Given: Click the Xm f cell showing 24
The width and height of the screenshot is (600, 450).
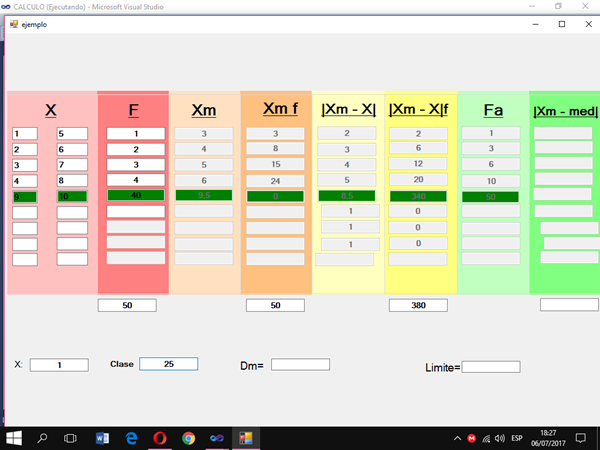Looking at the screenshot, I should click(x=276, y=181).
